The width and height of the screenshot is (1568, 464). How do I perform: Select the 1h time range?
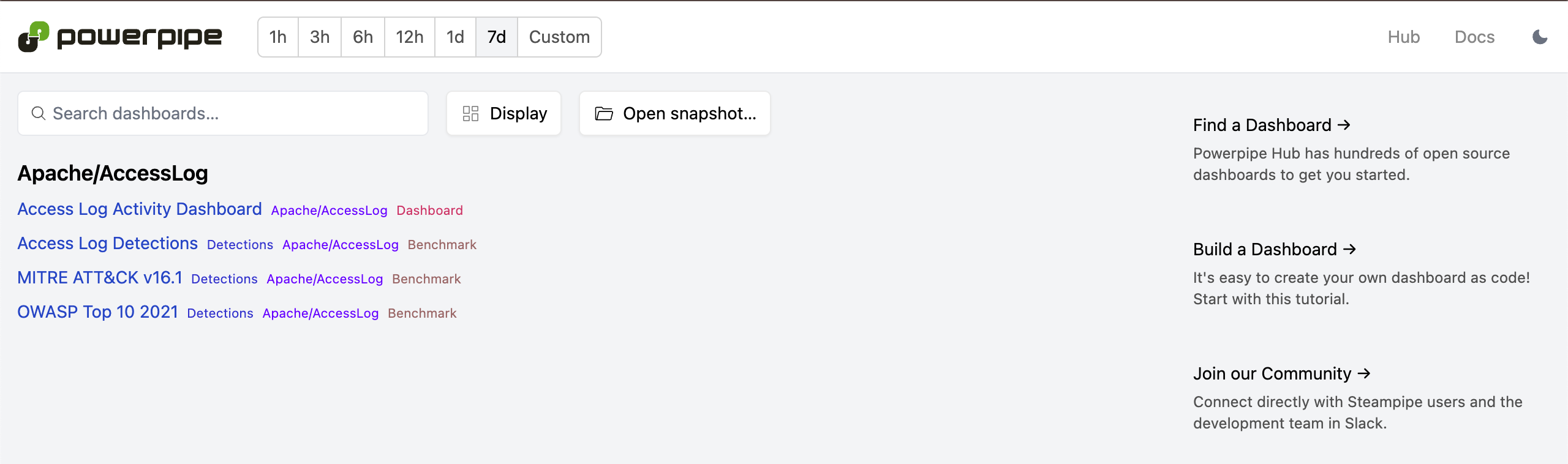278,37
